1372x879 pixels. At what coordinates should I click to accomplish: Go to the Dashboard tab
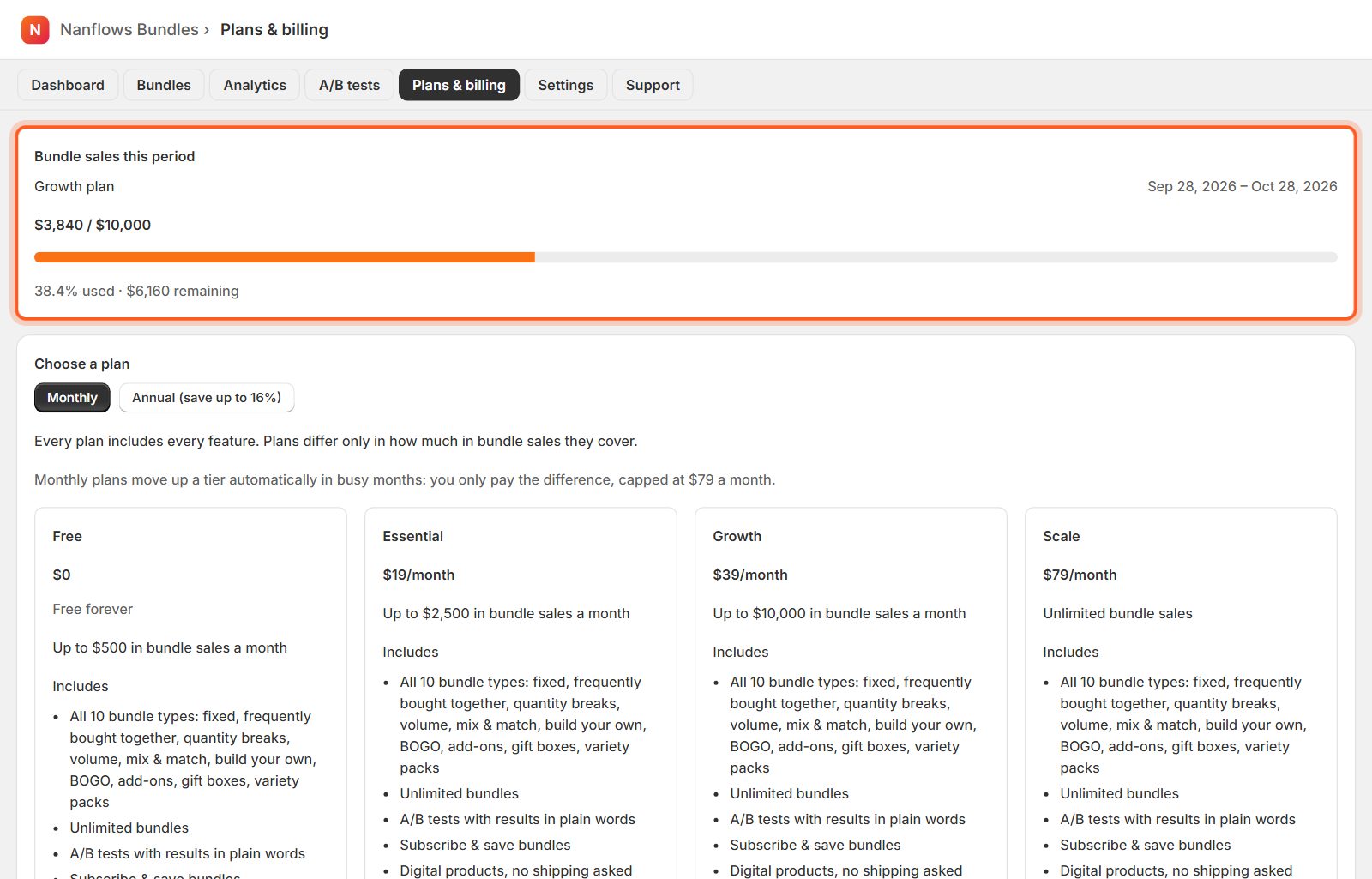(68, 85)
